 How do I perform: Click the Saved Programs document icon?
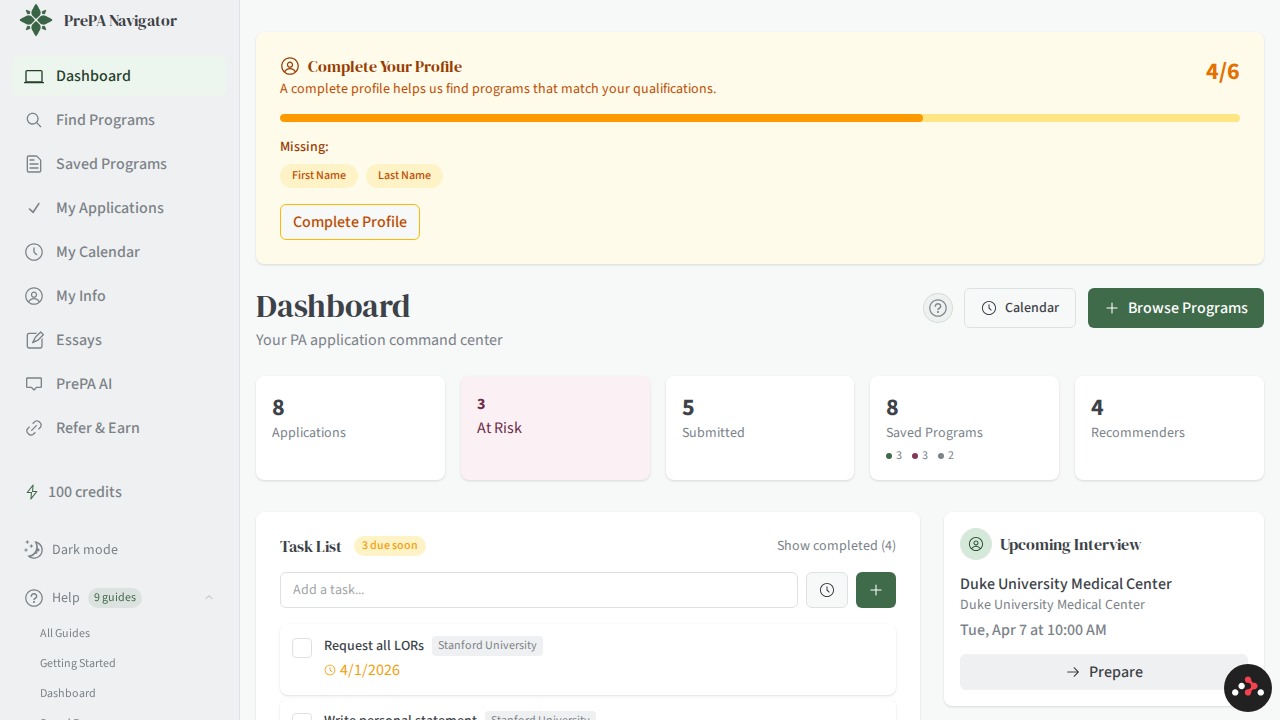(x=34, y=164)
